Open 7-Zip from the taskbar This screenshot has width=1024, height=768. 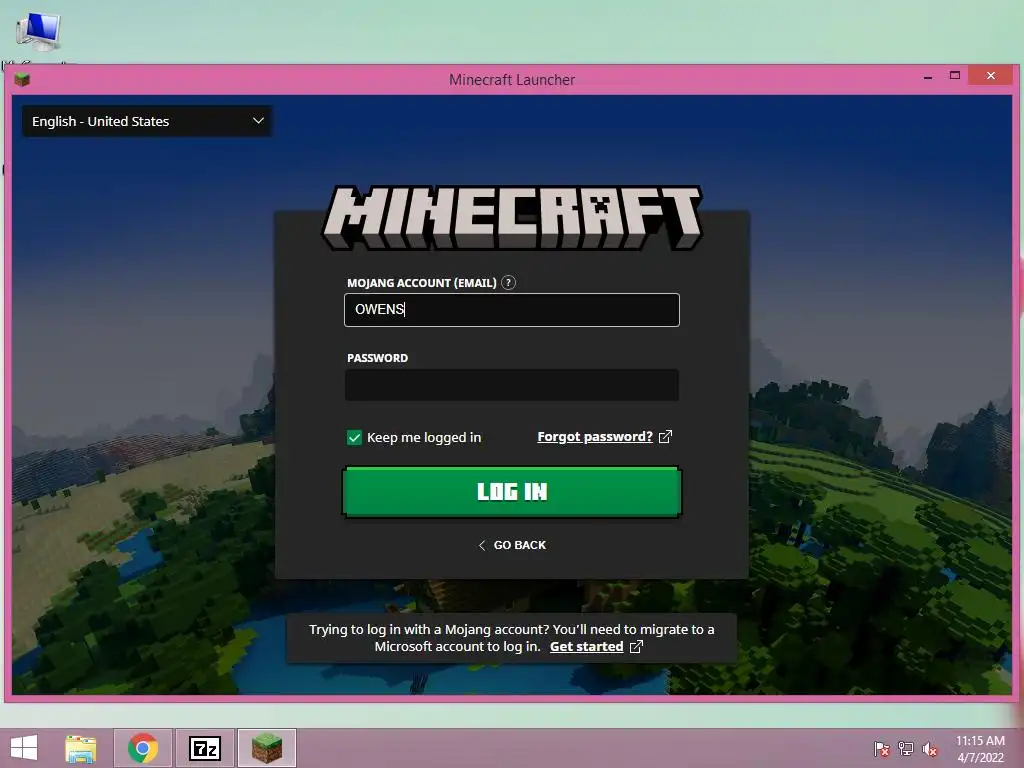pyautogui.click(x=204, y=748)
